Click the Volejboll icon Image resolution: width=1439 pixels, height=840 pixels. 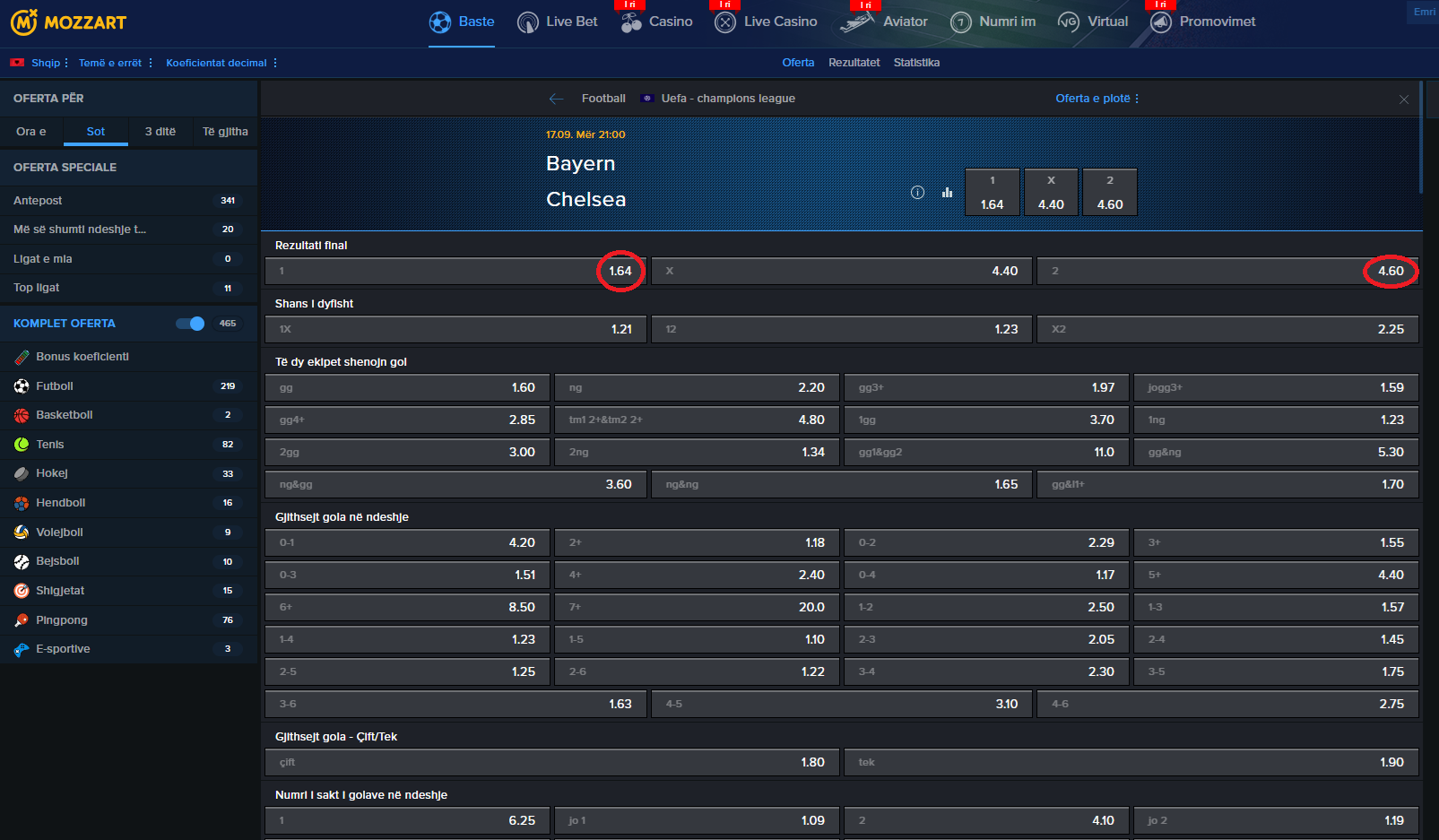pos(22,533)
